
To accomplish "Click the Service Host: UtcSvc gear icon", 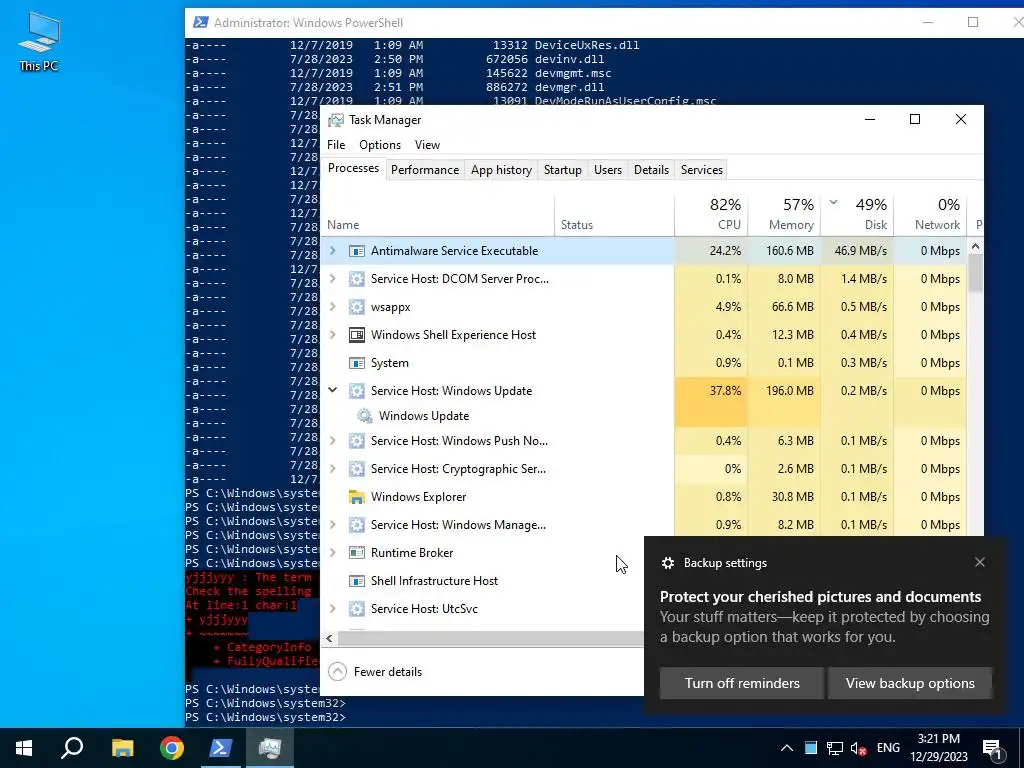I will [x=357, y=609].
